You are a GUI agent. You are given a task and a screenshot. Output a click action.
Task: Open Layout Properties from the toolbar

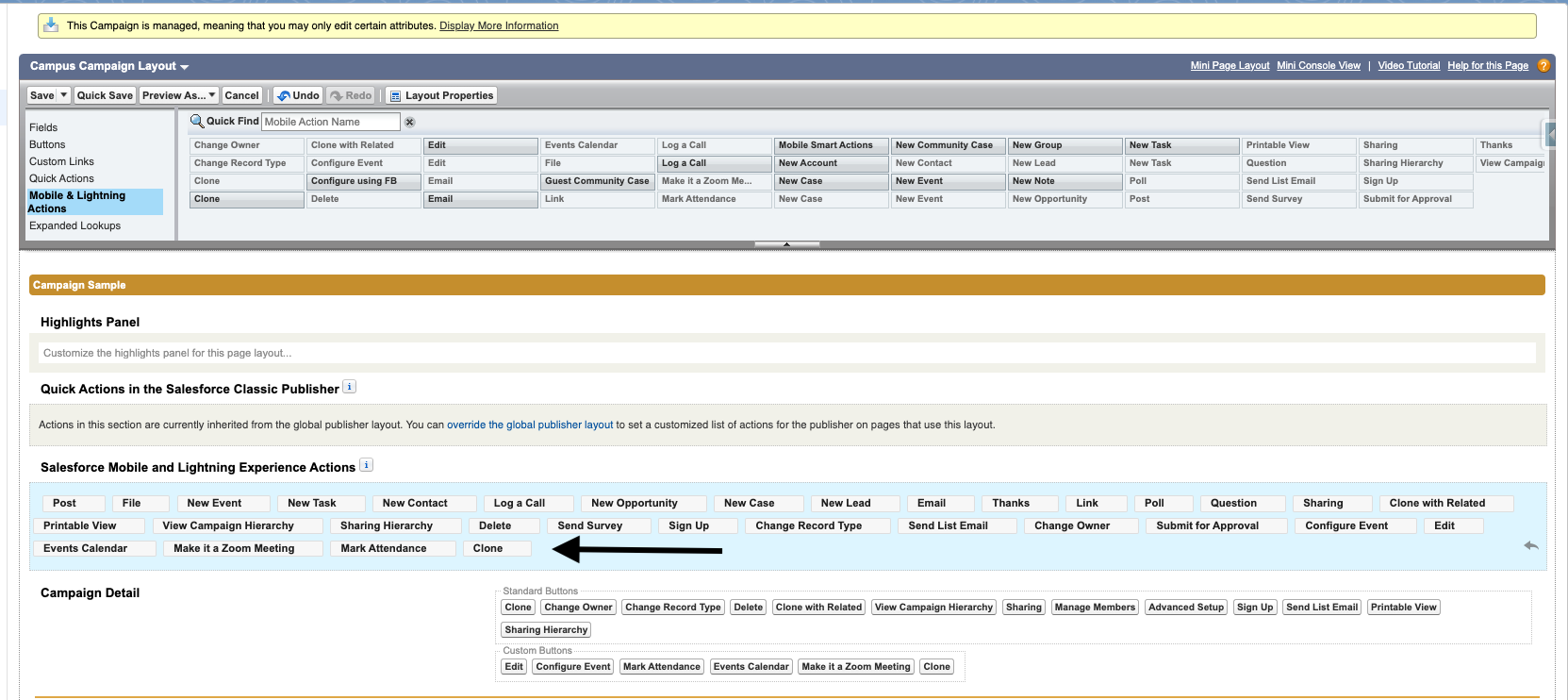coord(441,95)
